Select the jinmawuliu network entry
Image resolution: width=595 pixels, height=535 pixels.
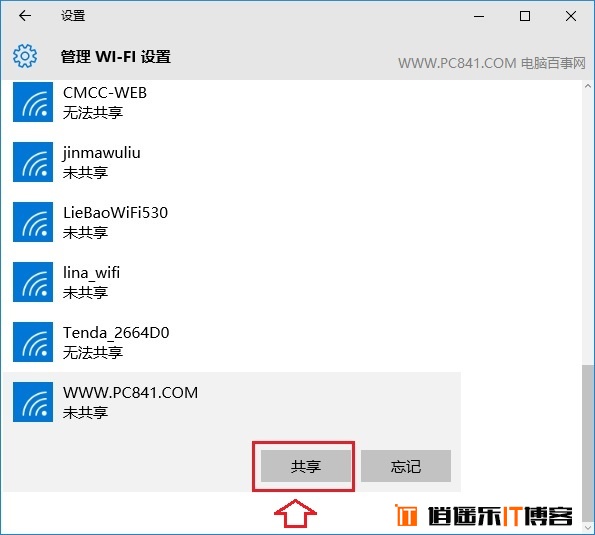click(231, 162)
